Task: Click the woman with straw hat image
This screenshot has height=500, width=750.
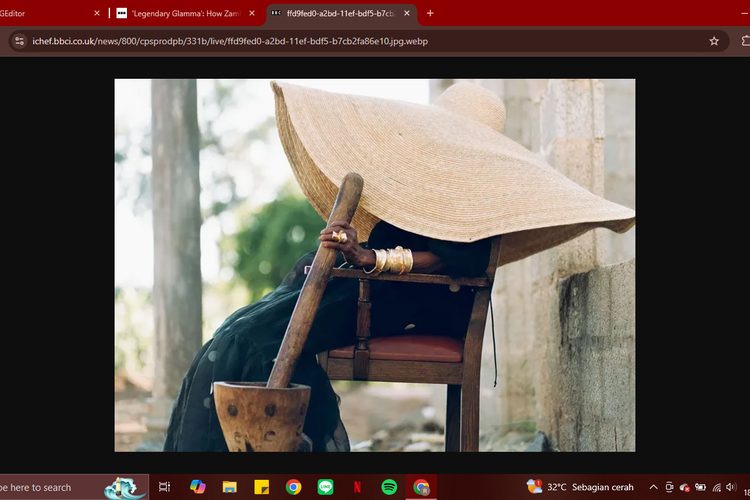Action: (374, 265)
